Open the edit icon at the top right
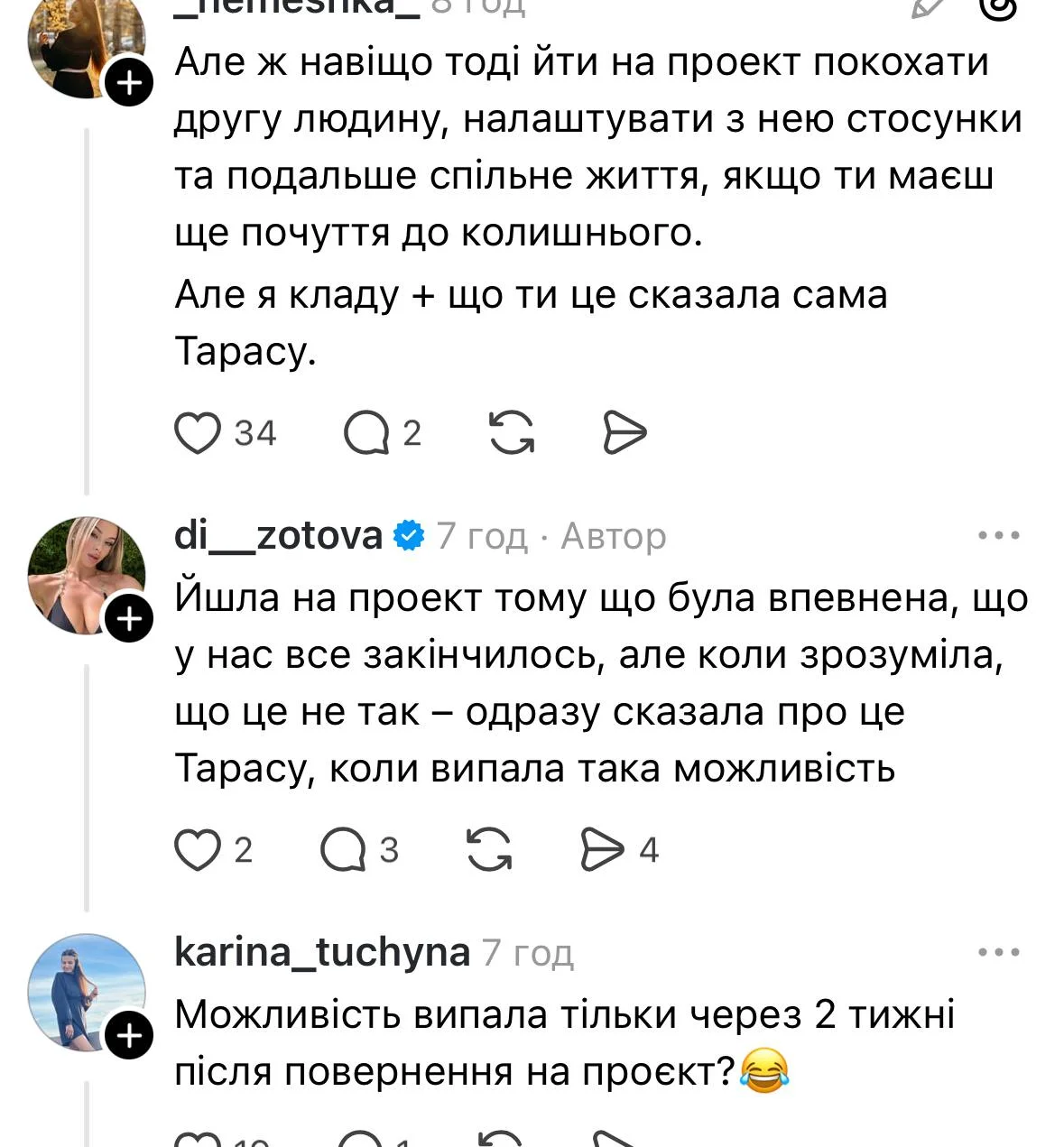The image size is (1064, 1147). 927,9
